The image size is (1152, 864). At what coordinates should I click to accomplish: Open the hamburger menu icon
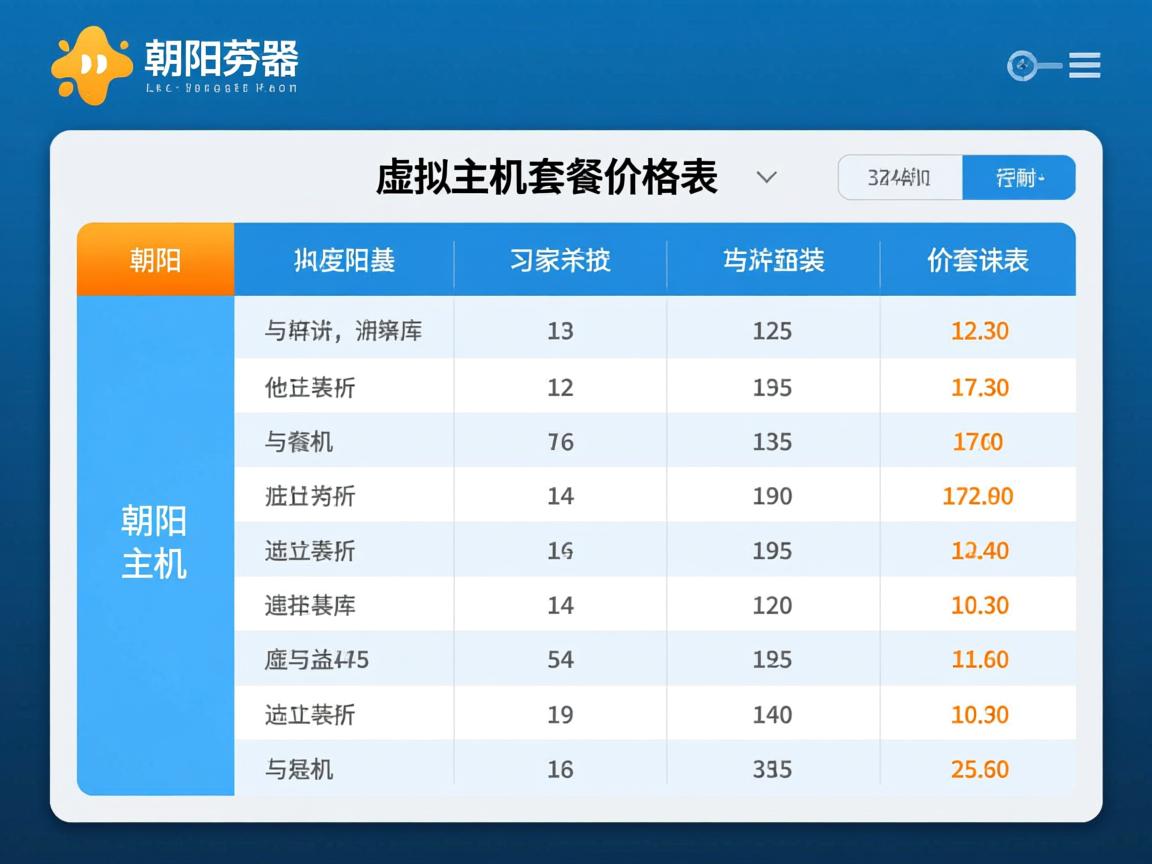(x=1084, y=66)
